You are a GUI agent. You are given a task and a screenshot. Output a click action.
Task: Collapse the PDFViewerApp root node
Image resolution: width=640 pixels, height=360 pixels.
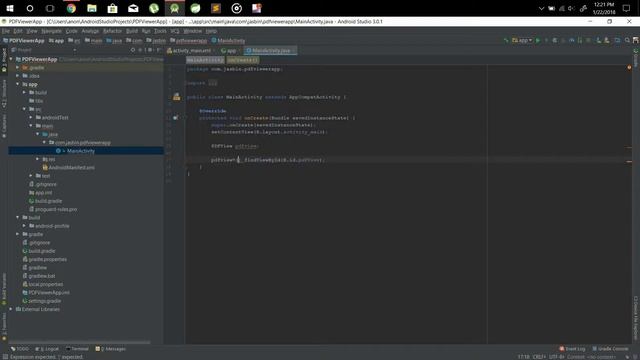pyautogui.click(x=11, y=59)
